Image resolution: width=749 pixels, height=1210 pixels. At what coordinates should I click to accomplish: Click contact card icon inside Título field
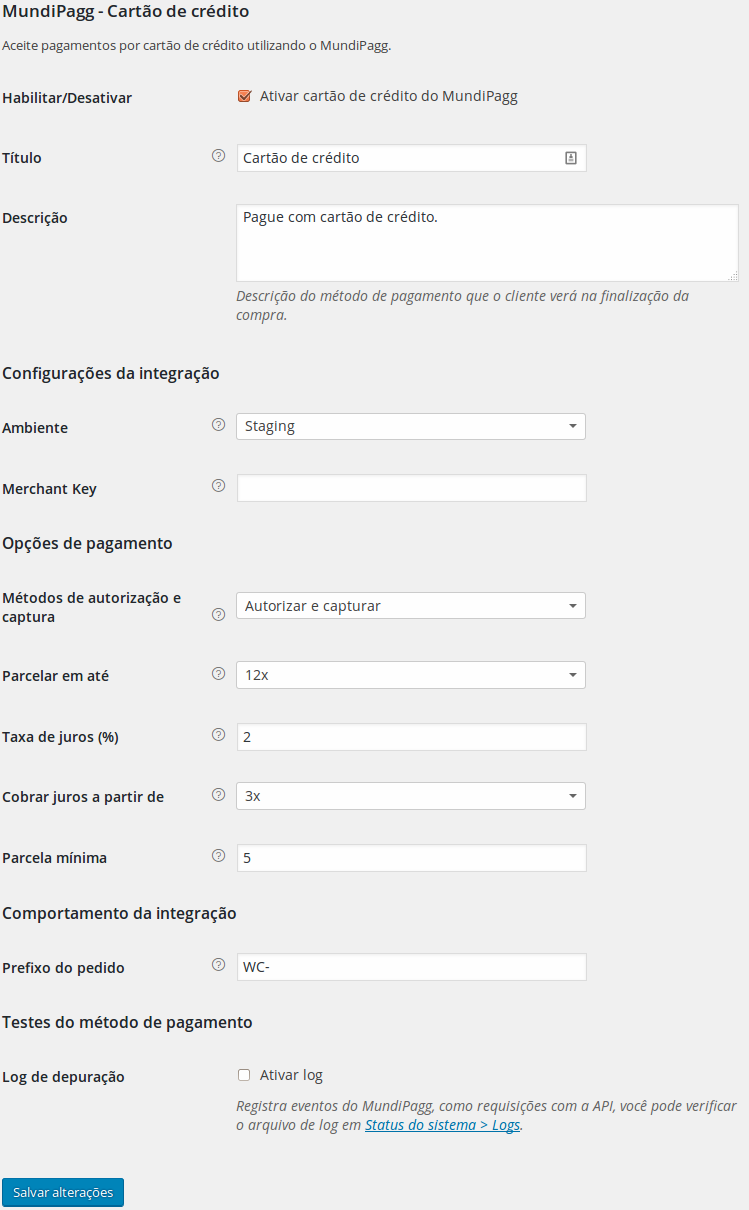tap(571, 158)
